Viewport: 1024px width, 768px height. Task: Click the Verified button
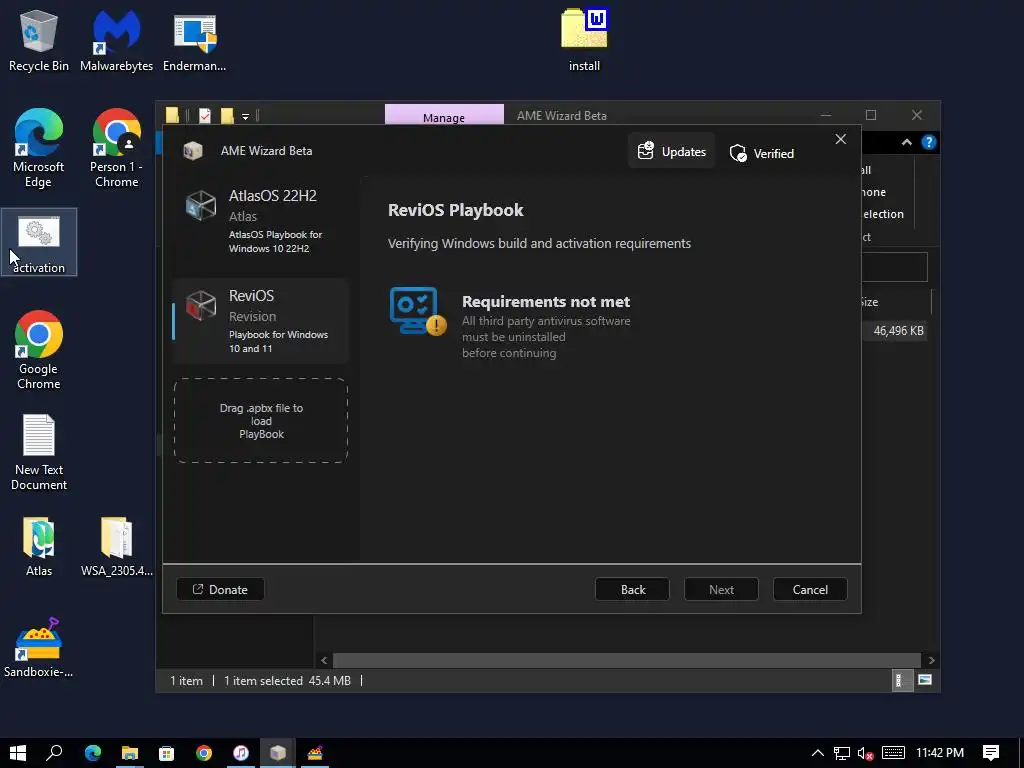[762, 153]
